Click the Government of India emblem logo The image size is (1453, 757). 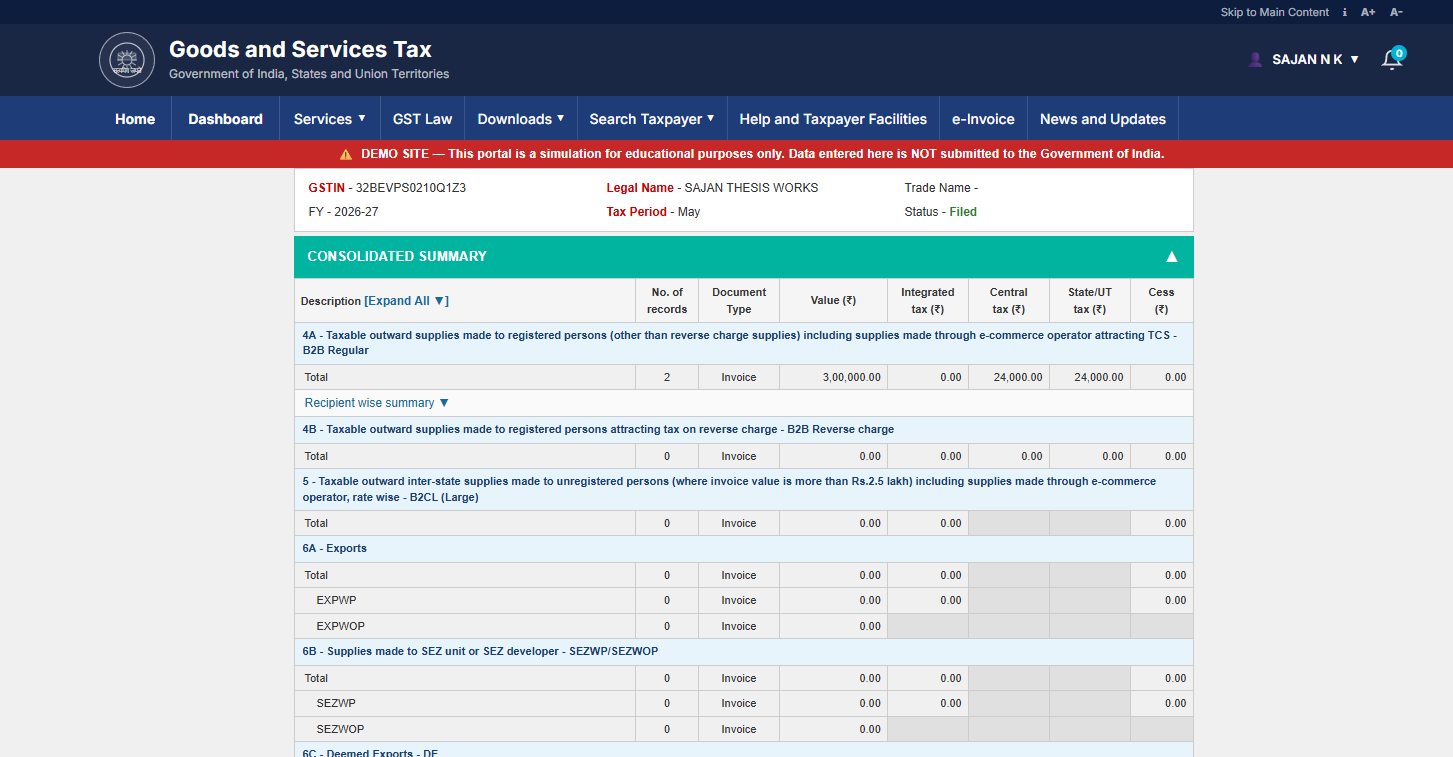point(127,60)
